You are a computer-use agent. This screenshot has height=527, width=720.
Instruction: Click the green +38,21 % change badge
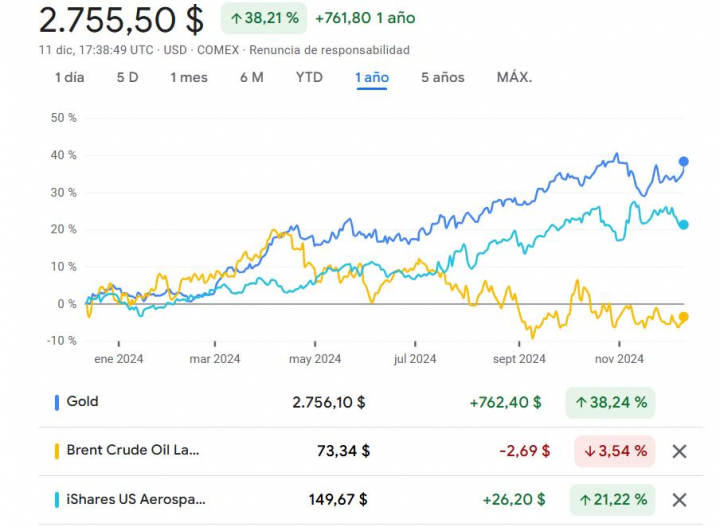(263, 18)
